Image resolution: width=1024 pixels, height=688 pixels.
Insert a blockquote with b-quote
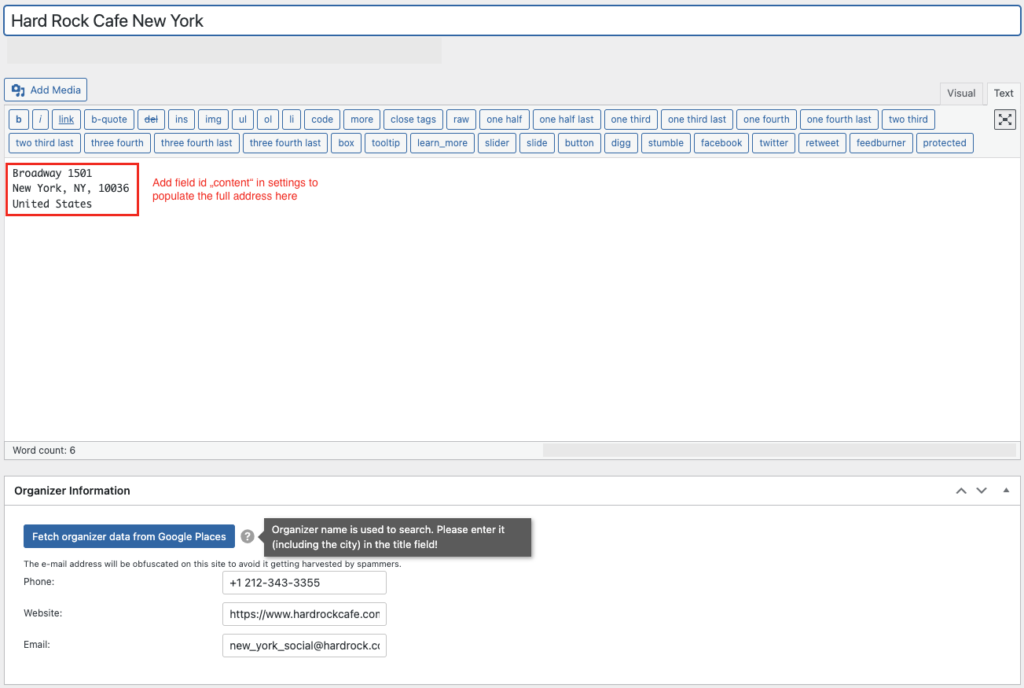(109, 119)
